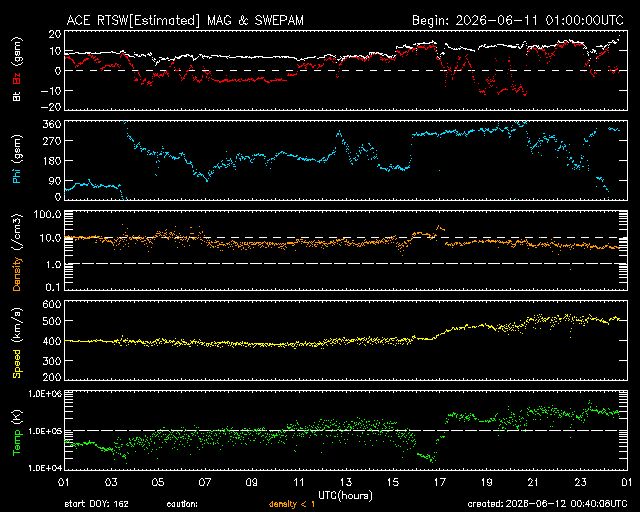Viewport: 640px width, 512px height.
Task: Click the ACE RTSW MAG & SWEPAM title
Action: (185, 20)
